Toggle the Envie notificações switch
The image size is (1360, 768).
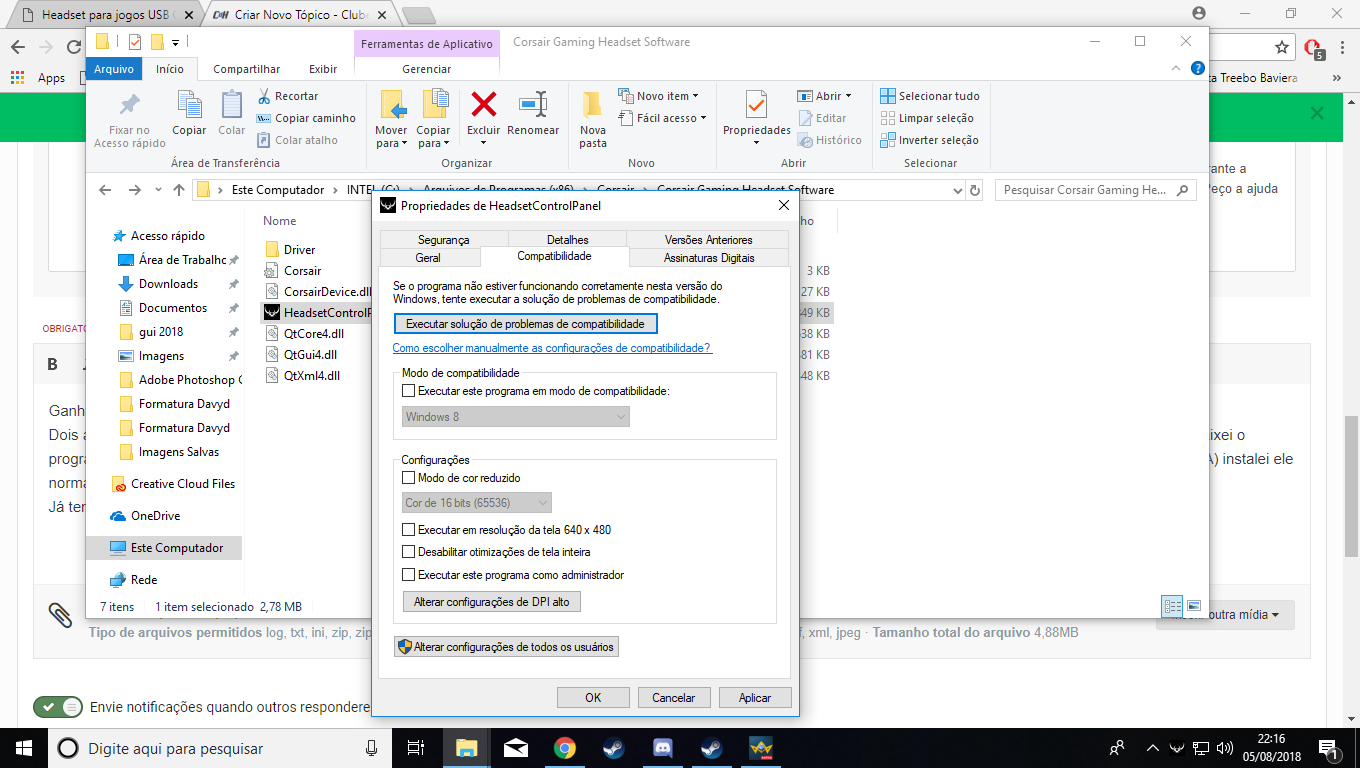pos(59,707)
